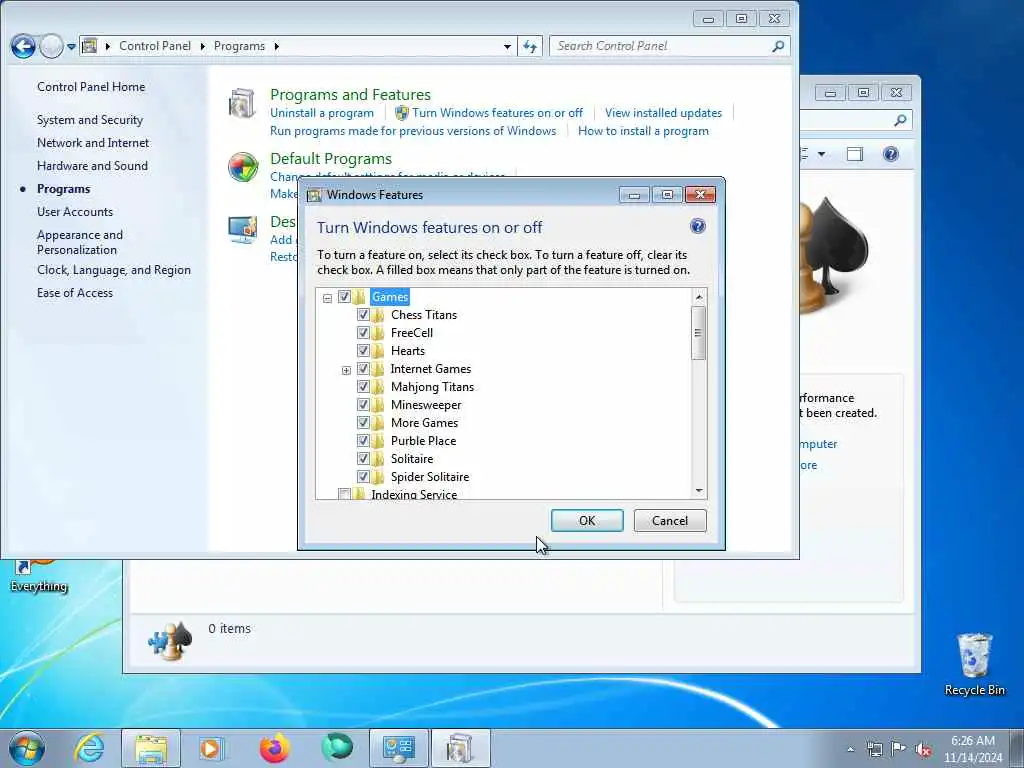This screenshot has width=1024, height=768.
Task: Open Programs and Features heading link
Action: pyautogui.click(x=350, y=95)
